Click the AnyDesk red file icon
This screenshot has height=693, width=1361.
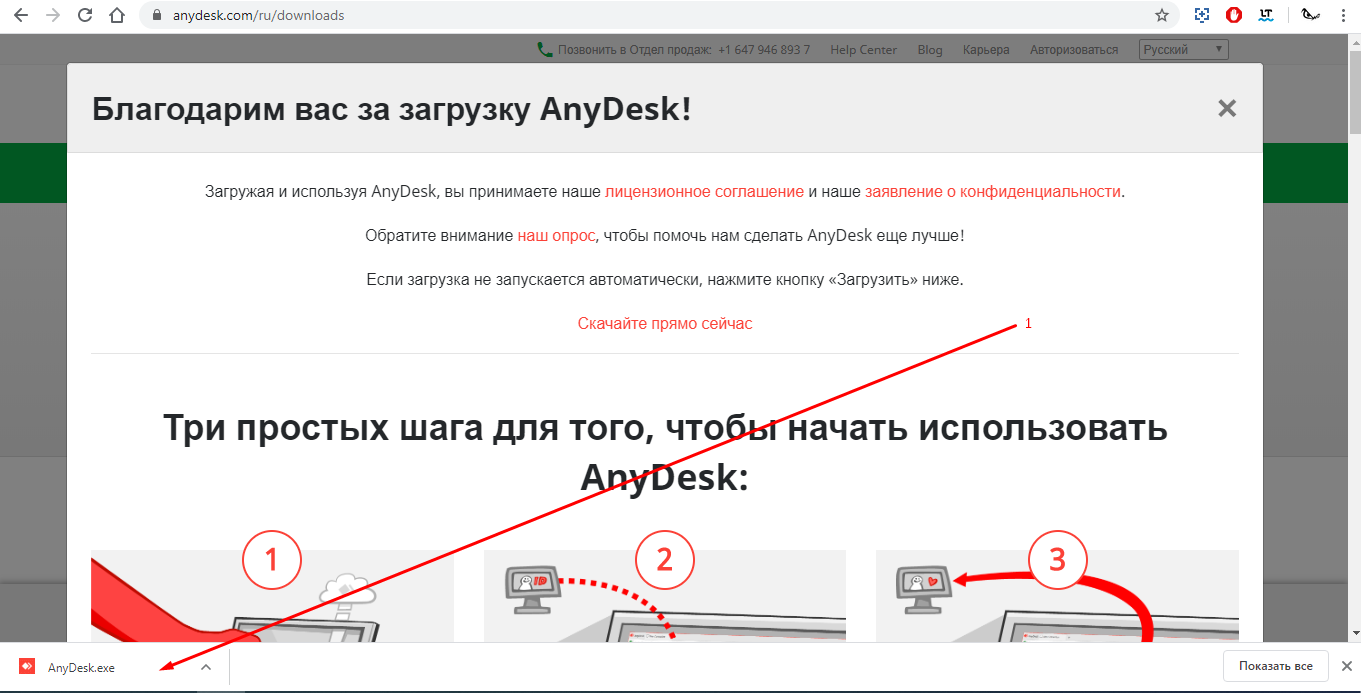click(27, 667)
